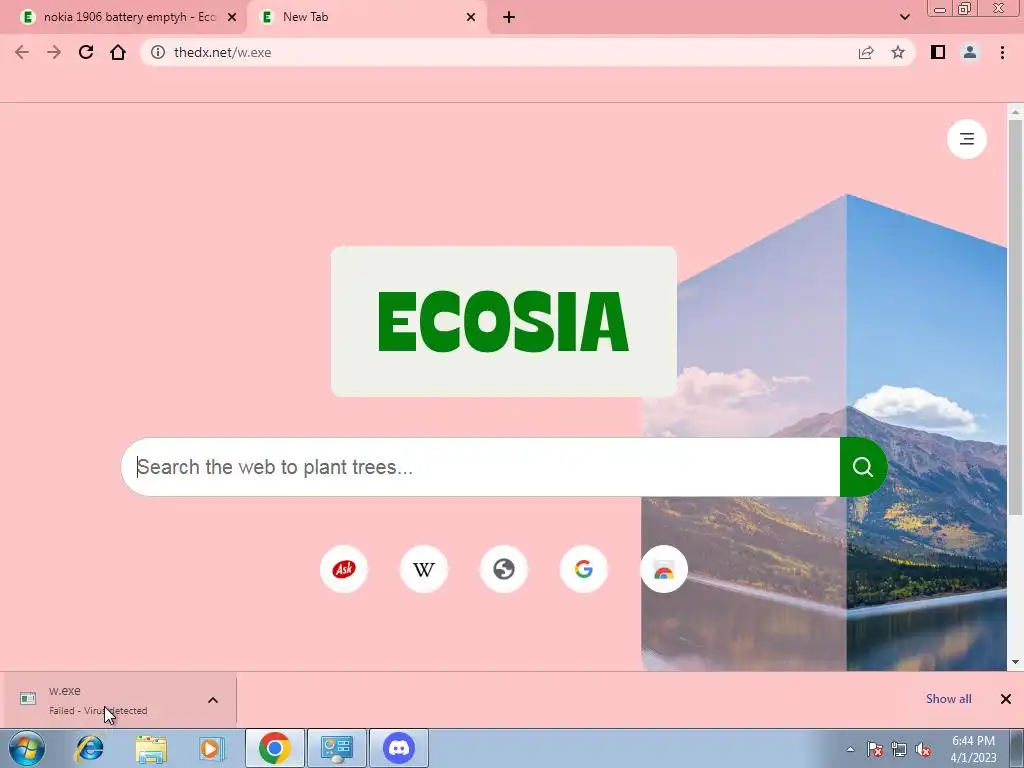Go forward with the forward arrow
Image resolution: width=1024 pixels, height=768 pixels.
[54, 52]
